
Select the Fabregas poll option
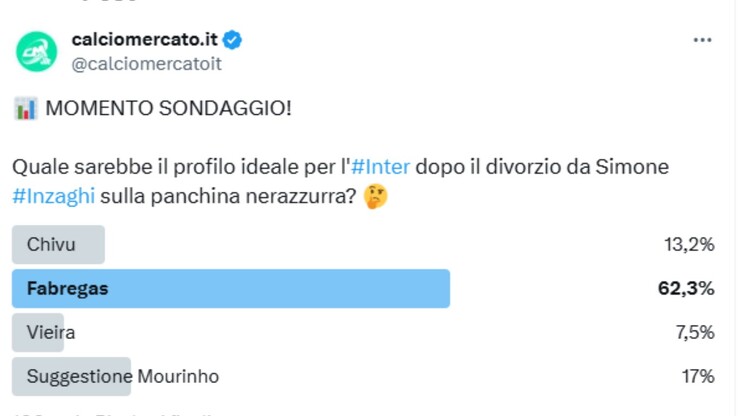coord(68,289)
